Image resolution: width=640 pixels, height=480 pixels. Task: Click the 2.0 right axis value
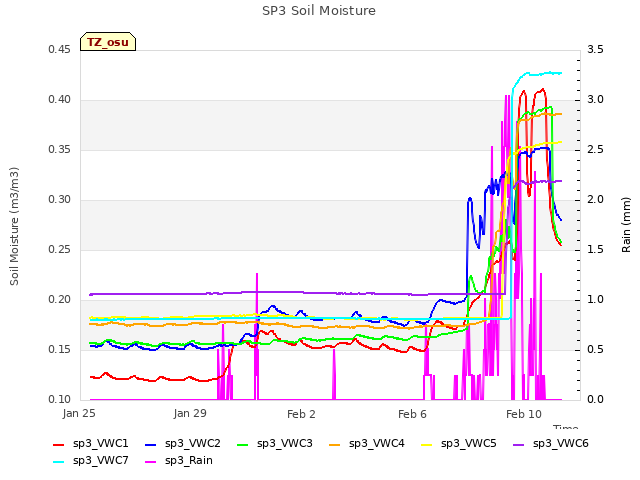point(596,200)
